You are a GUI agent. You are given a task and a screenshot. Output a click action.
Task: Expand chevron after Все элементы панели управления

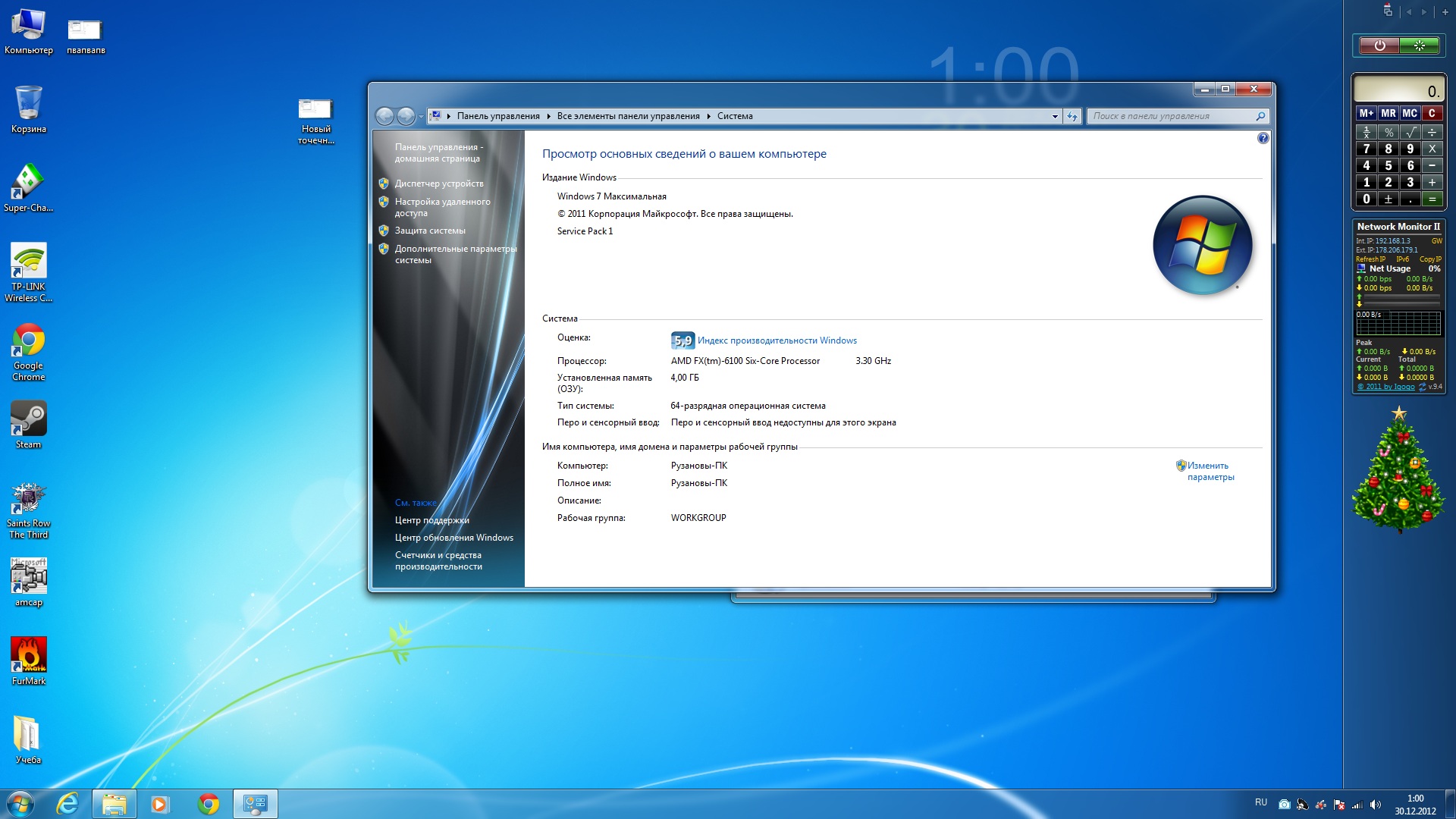tap(709, 116)
